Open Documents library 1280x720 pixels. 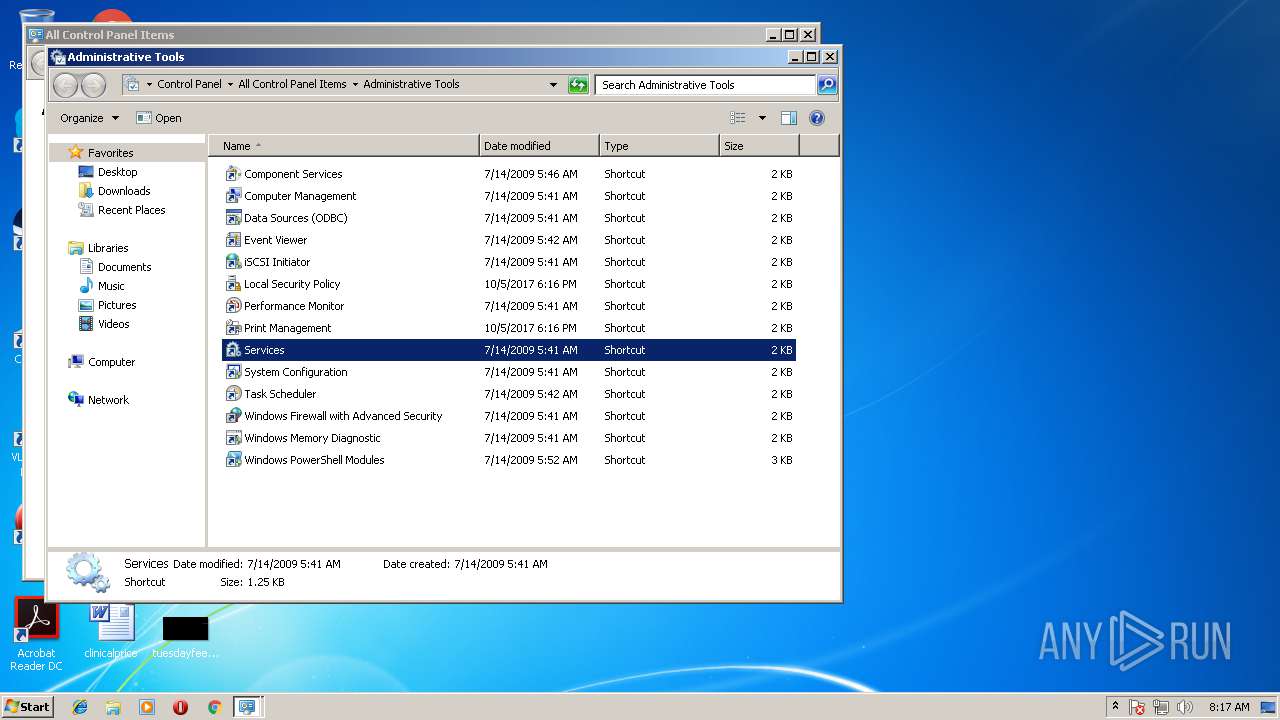click(x=124, y=267)
